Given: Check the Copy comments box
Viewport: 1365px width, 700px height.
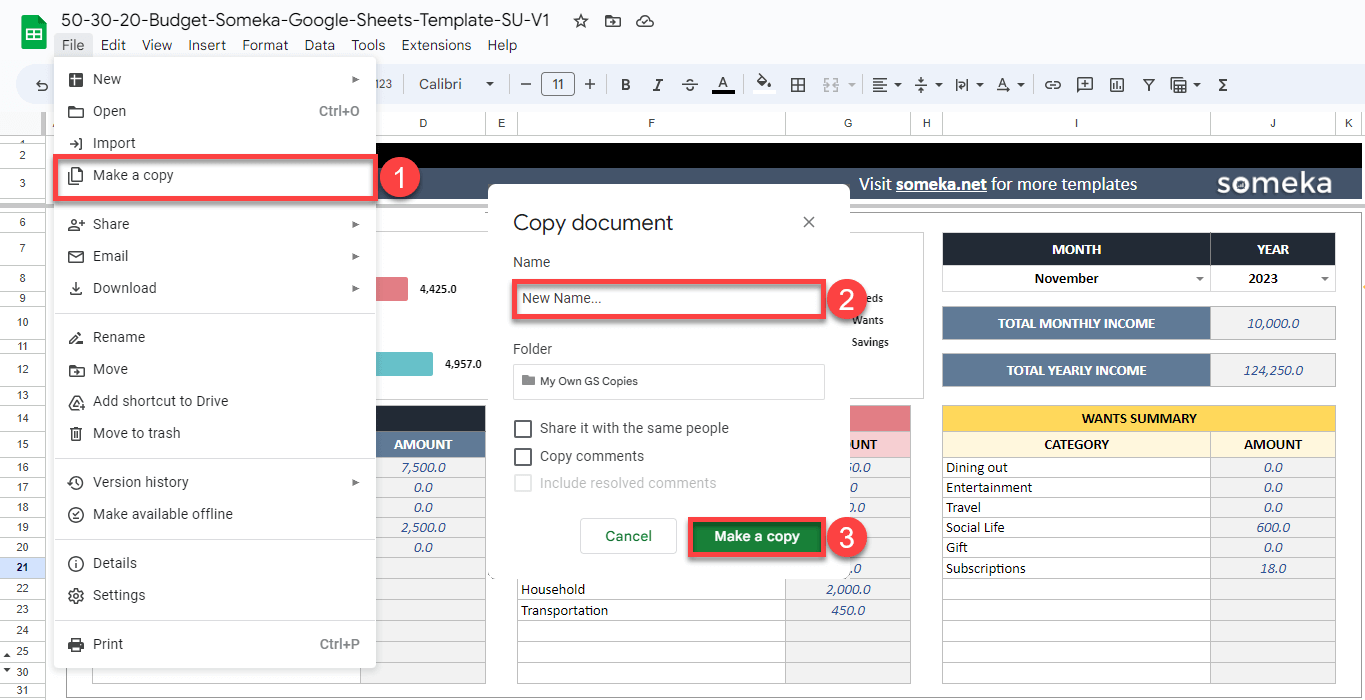Looking at the screenshot, I should point(523,456).
